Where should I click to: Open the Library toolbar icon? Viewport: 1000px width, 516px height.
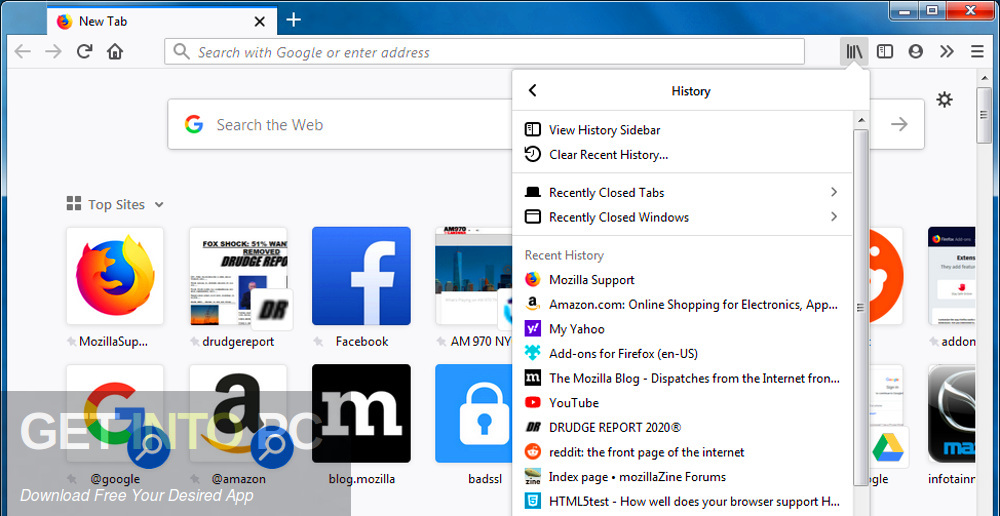point(854,52)
